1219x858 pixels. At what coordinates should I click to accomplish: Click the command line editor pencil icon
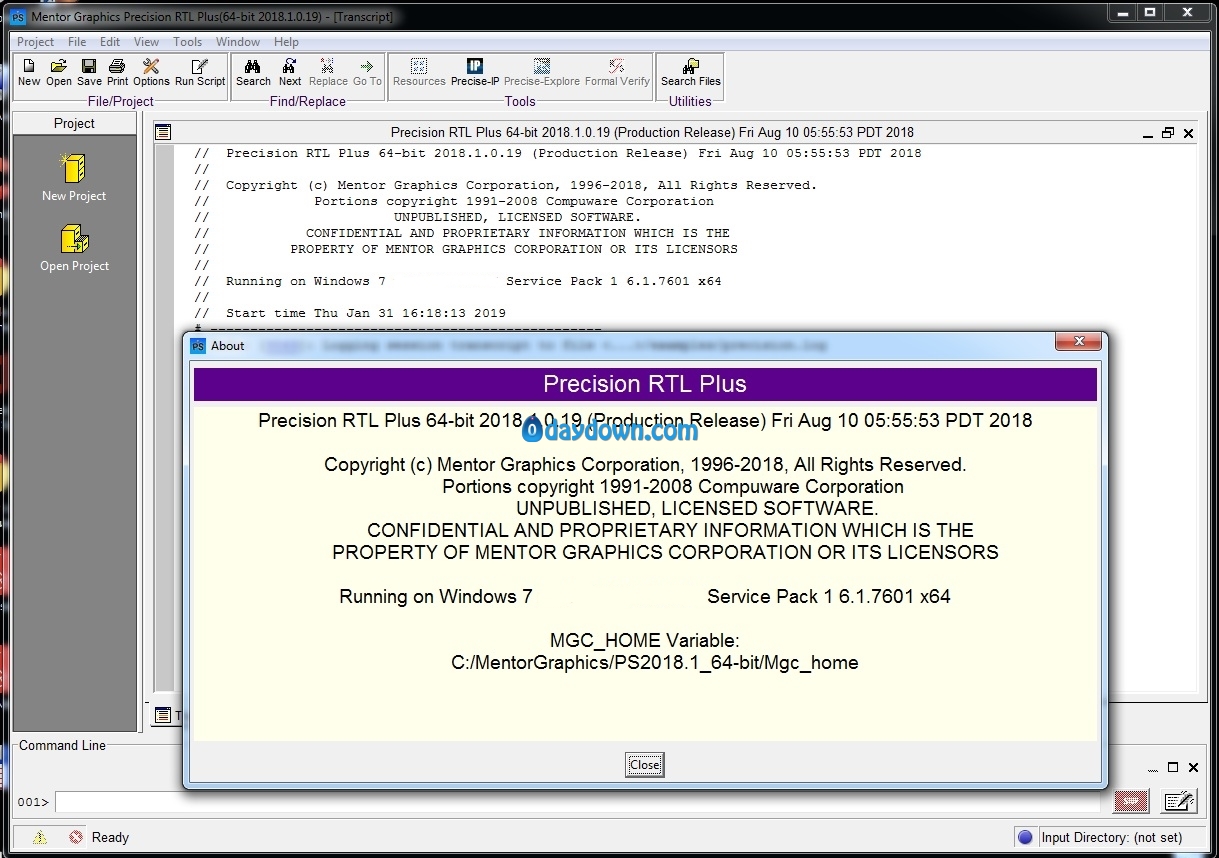click(1180, 801)
